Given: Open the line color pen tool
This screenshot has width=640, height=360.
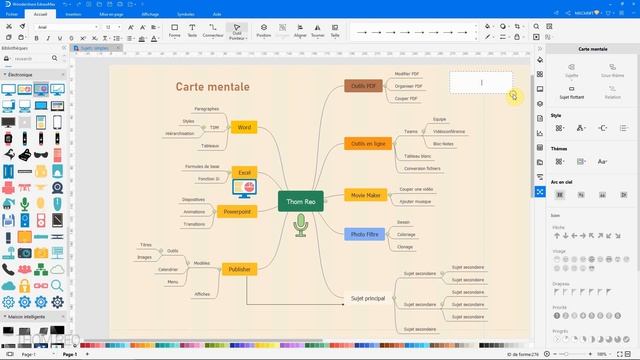Looking at the screenshot, I should (488, 37).
